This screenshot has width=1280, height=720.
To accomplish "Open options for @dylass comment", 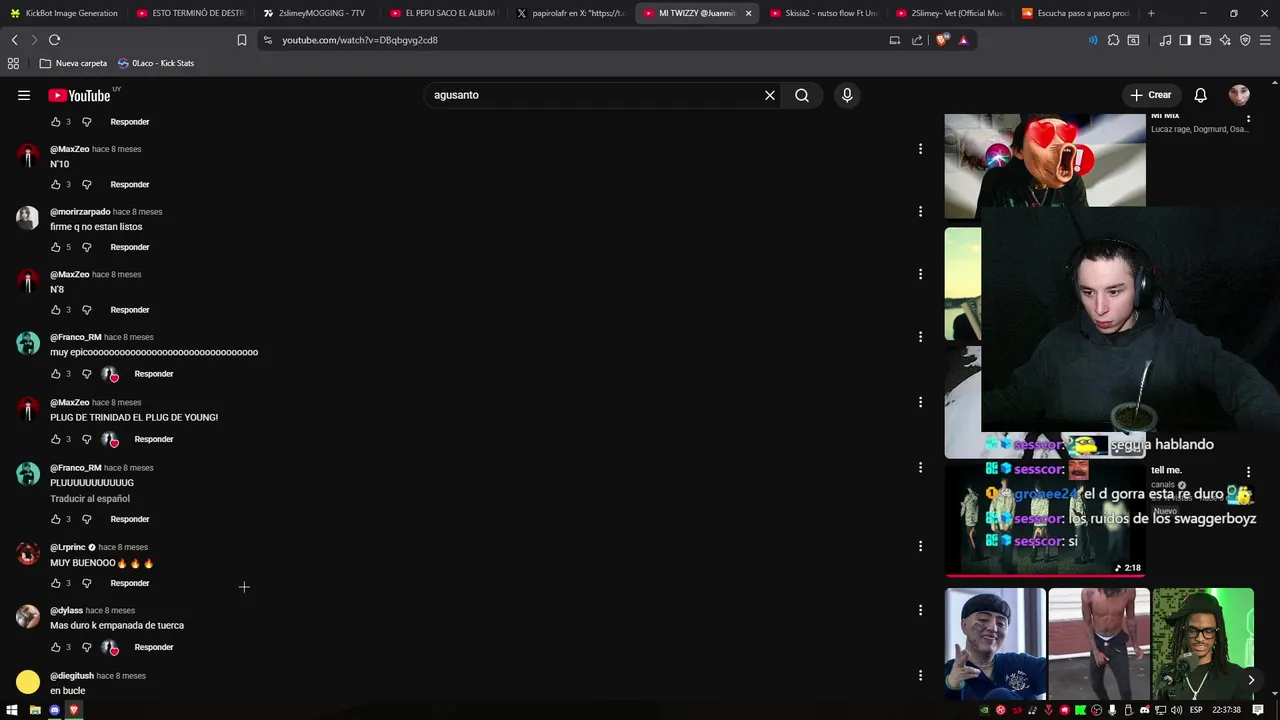I will [920, 610].
